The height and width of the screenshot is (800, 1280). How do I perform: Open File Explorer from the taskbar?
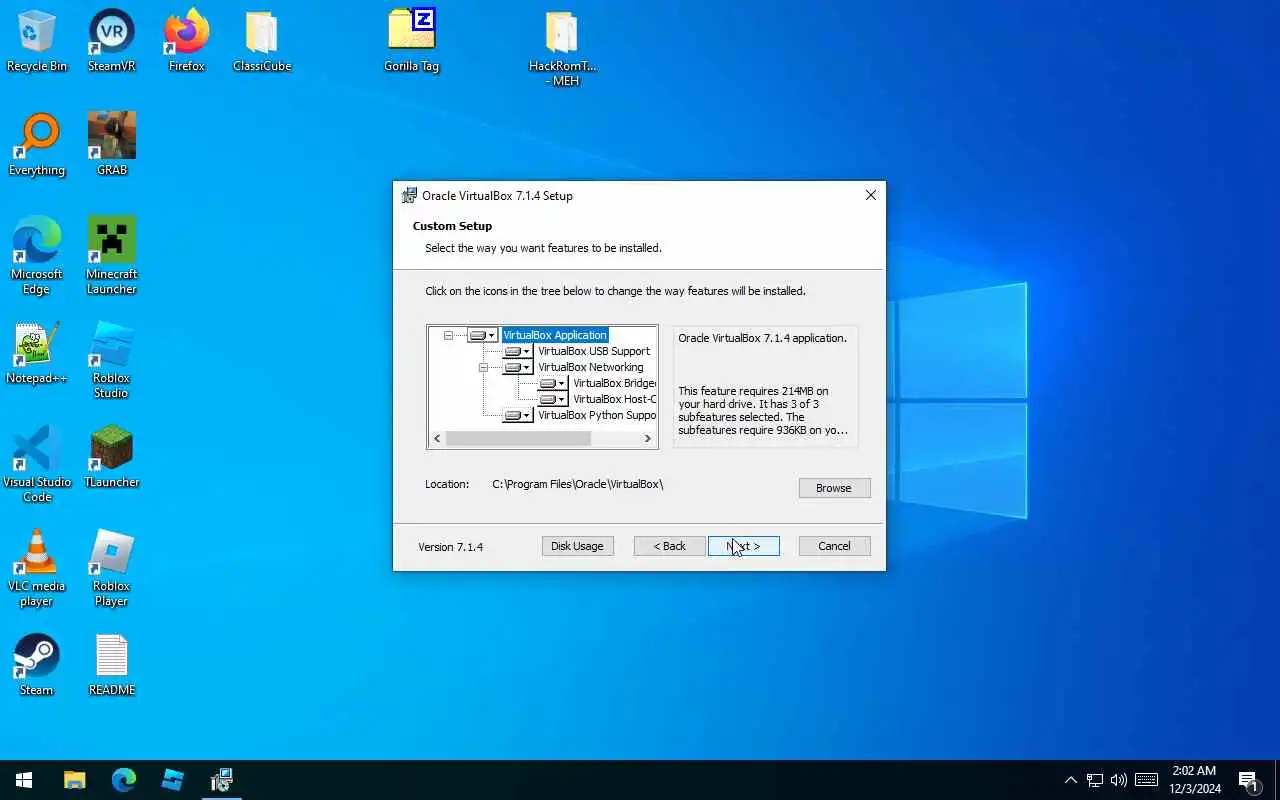[x=74, y=780]
